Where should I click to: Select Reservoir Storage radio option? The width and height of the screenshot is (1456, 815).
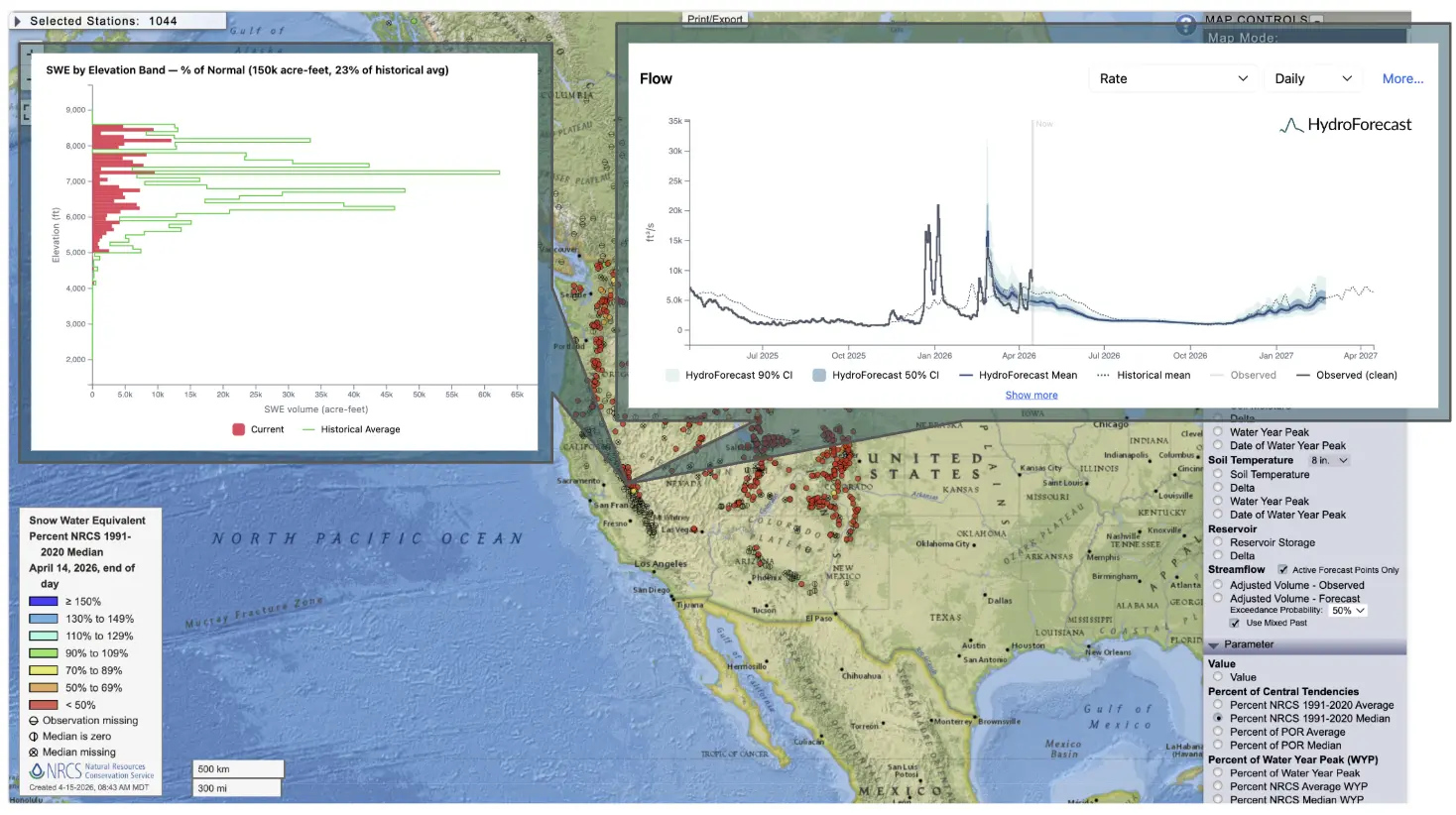(x=1218, y=542)
